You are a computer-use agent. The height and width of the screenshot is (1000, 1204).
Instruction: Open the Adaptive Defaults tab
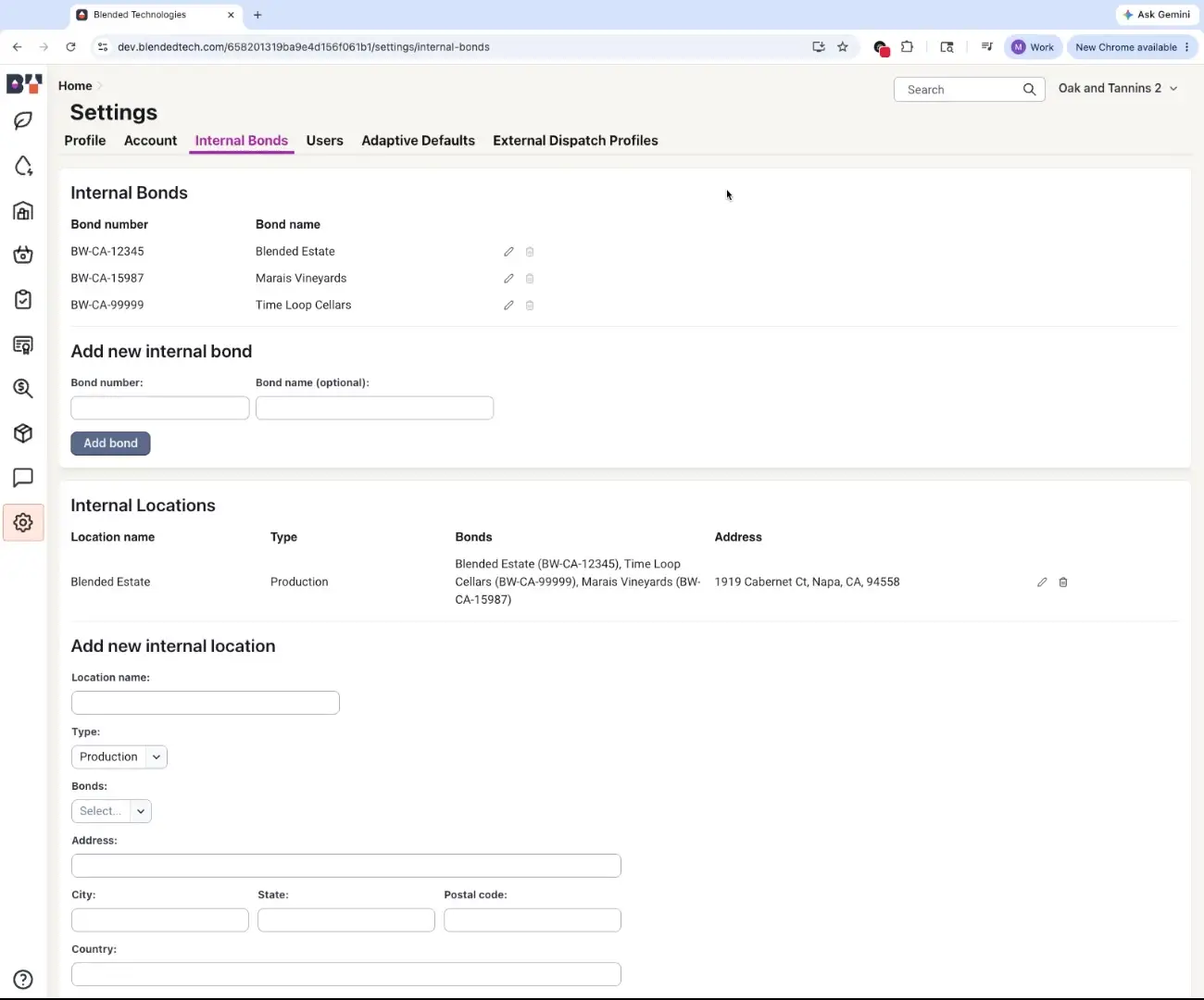click(418, 141)
